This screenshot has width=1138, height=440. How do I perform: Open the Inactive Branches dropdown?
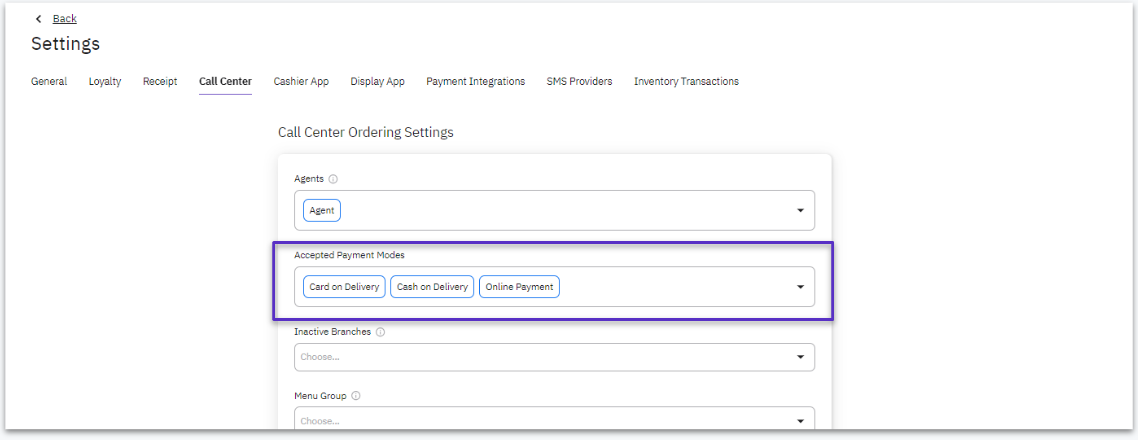click(554, 357)
